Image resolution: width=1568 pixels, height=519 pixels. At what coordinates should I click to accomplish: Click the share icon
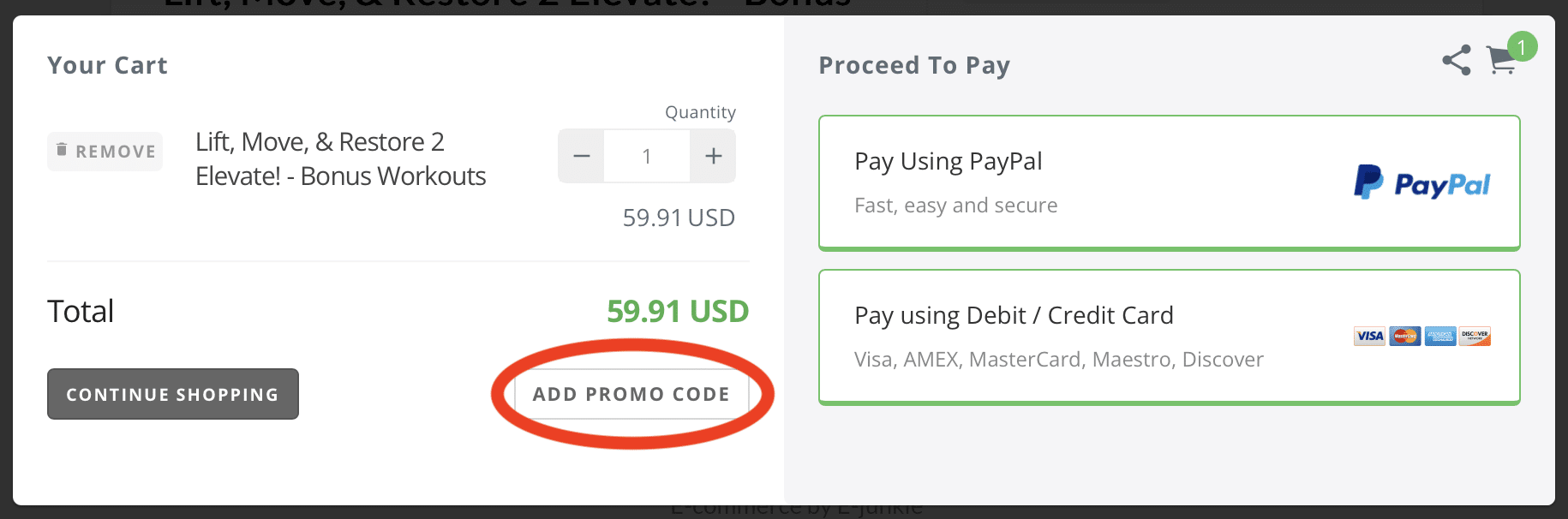[1457, 60]
